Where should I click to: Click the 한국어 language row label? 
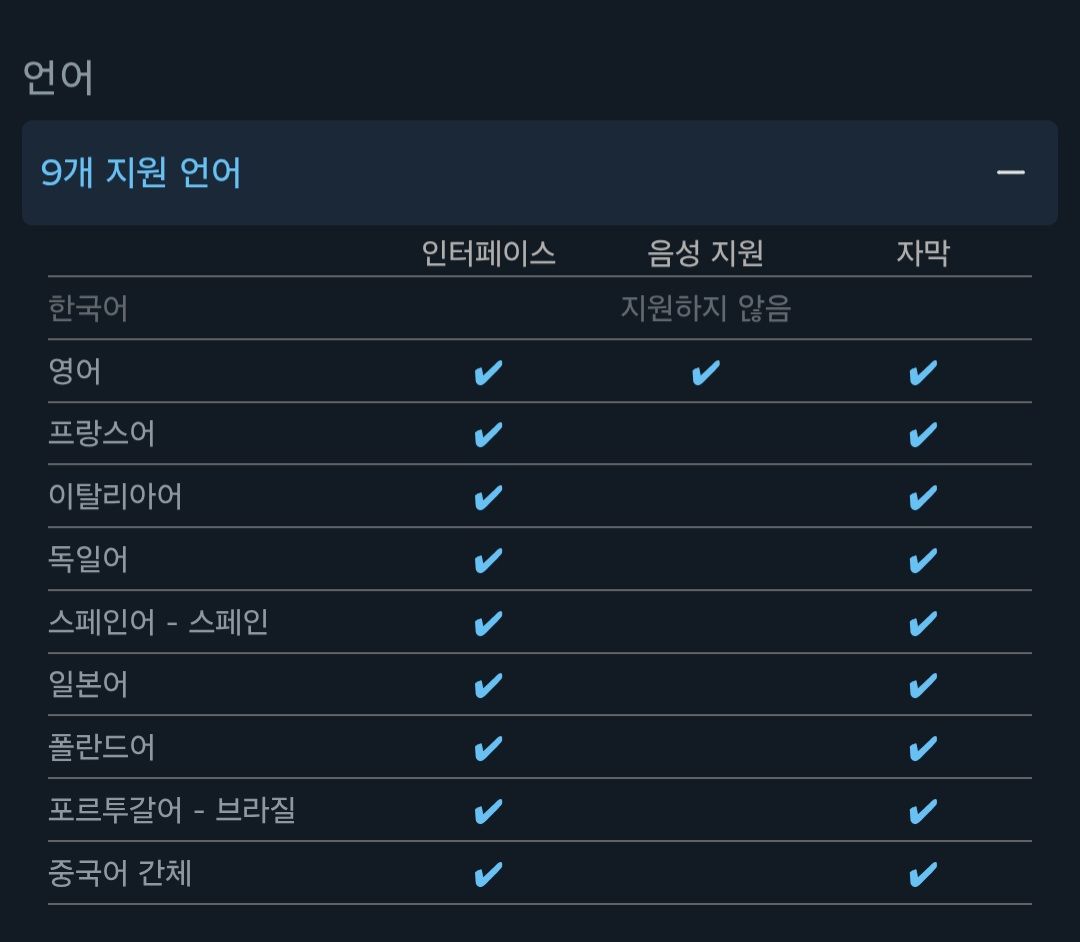point(88,308)
